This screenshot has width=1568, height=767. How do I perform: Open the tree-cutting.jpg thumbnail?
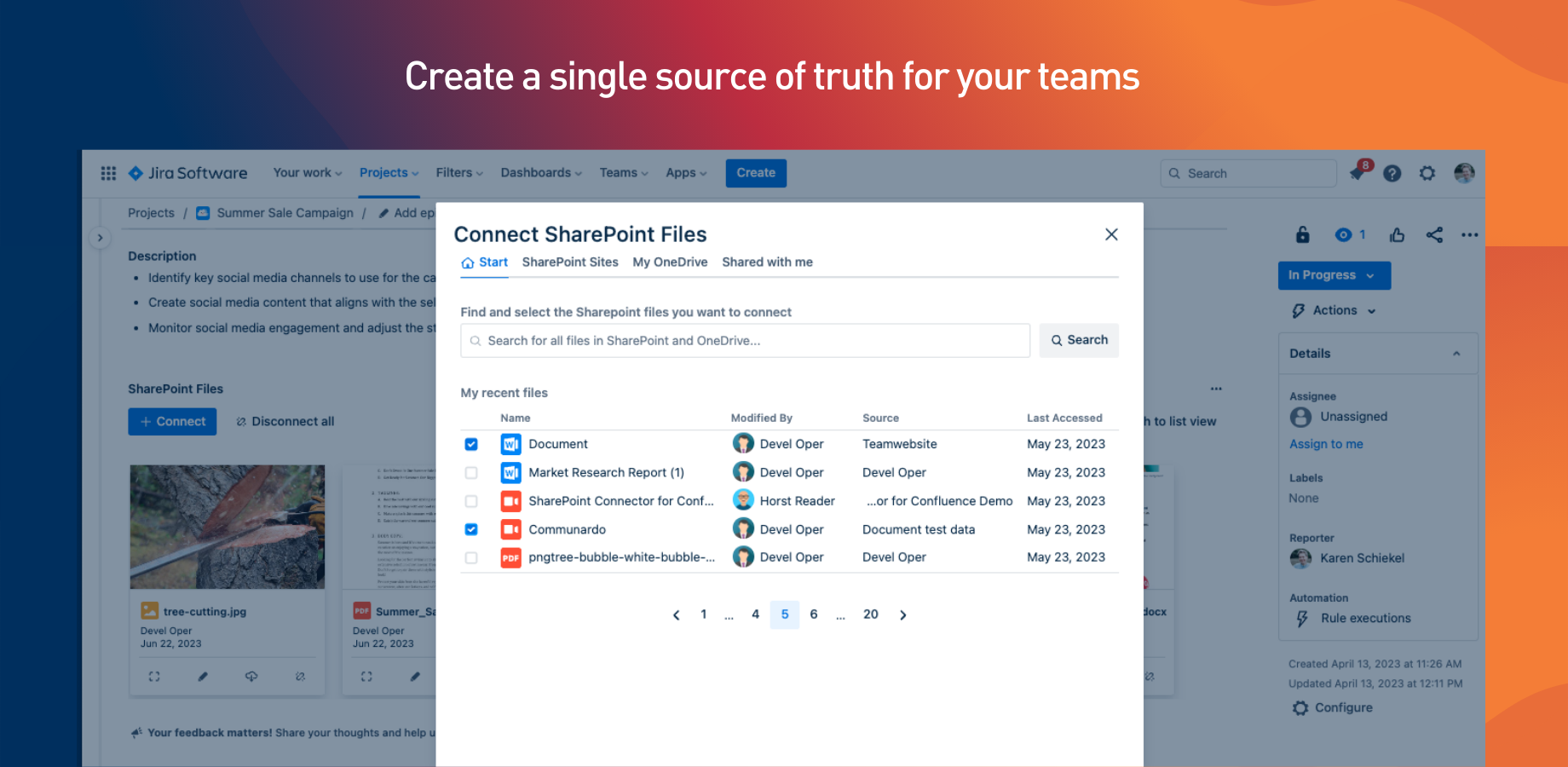[x=228, y=527]
